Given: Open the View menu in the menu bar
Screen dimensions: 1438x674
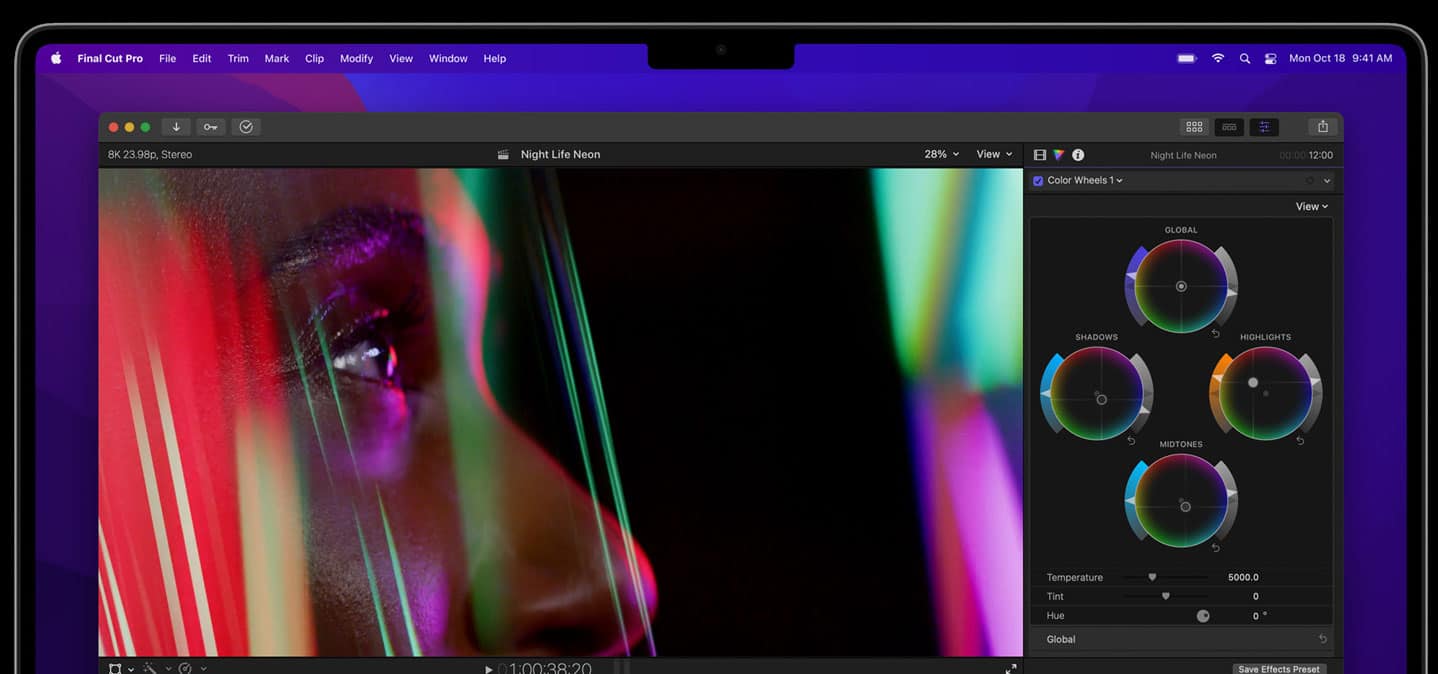Looking at the screenshot, I should pyautogui.click(x=401, y=58).
